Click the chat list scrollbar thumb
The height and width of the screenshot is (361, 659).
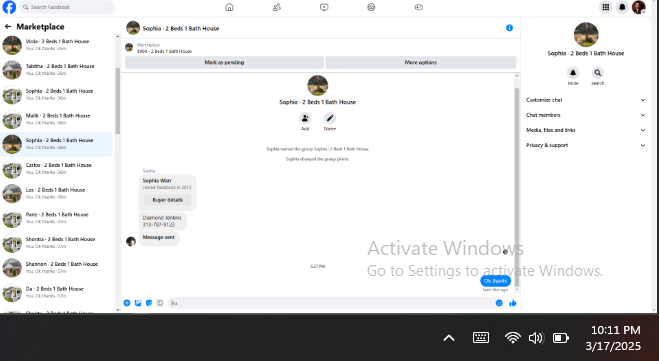118,101
